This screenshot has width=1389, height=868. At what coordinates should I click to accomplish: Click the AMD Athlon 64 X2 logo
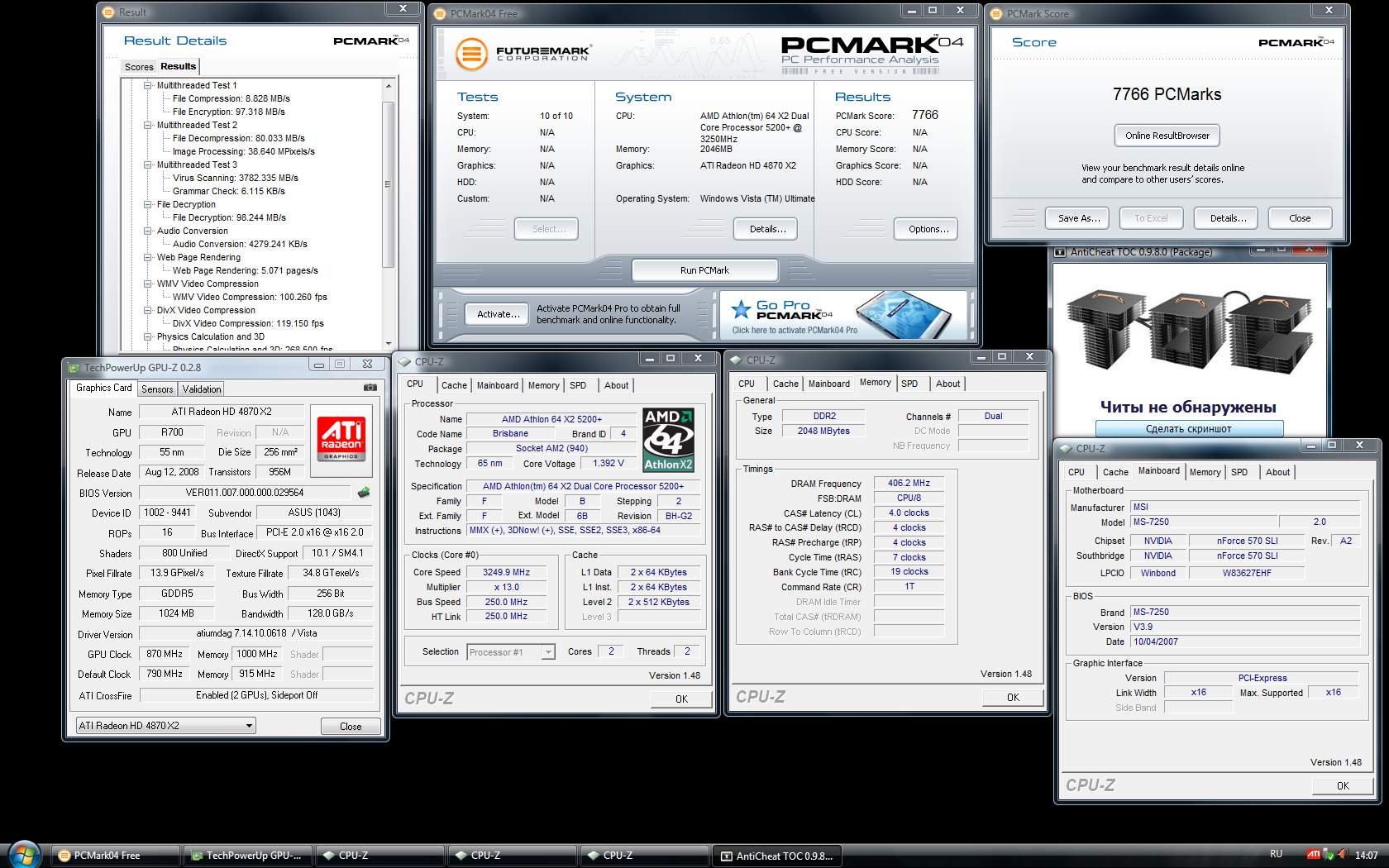point(668,439)
